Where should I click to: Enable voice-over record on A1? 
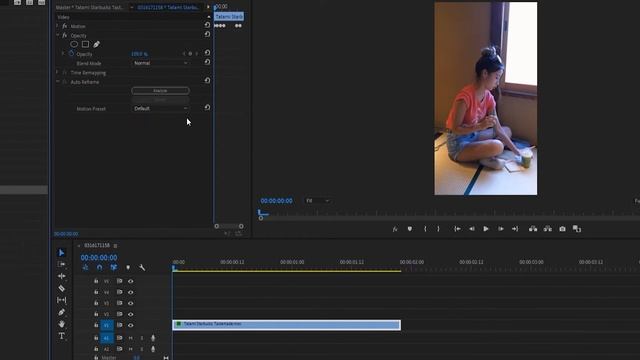pyautogui.click(x=153, y=338)
